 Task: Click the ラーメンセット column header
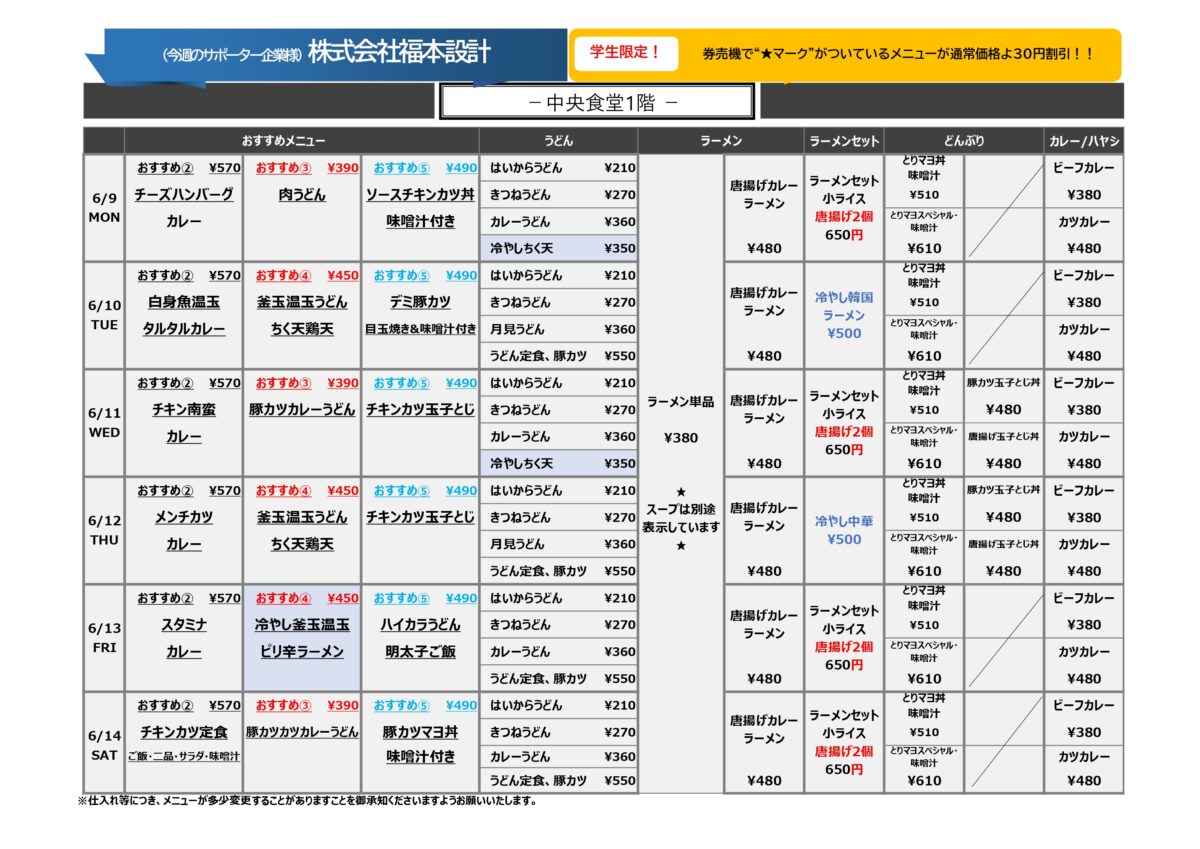[844, 141]
